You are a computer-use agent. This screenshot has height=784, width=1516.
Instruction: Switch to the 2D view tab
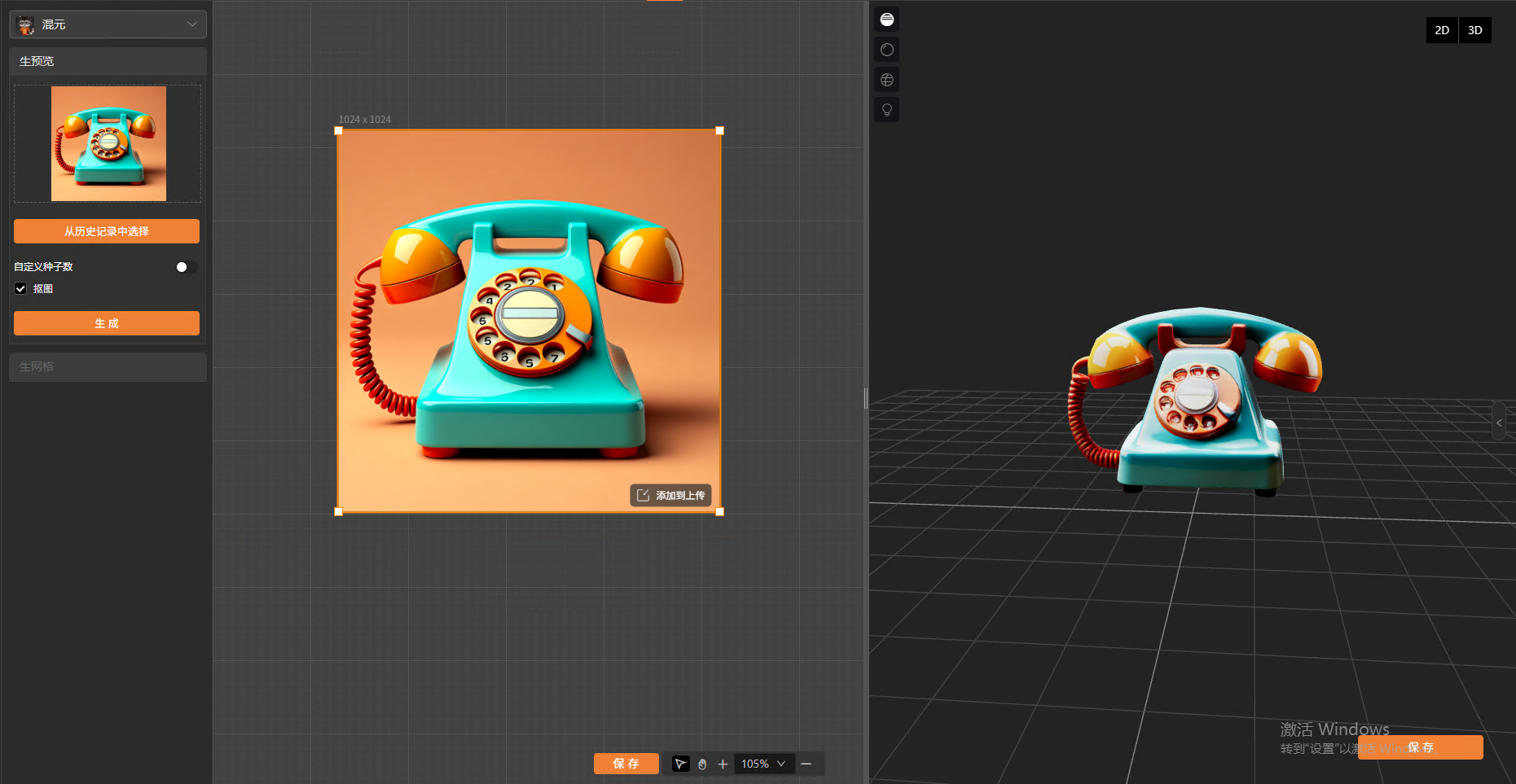click(1442, 30)
